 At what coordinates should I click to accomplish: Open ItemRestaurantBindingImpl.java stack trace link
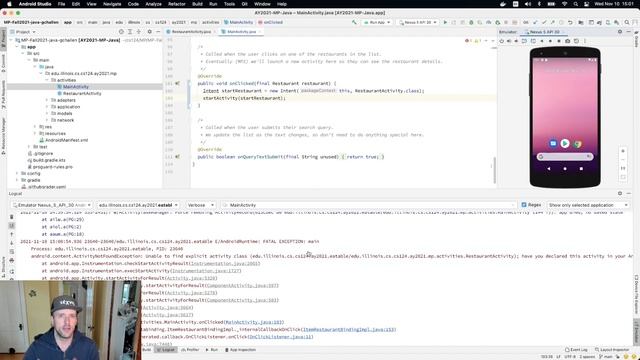click(348, 329)
